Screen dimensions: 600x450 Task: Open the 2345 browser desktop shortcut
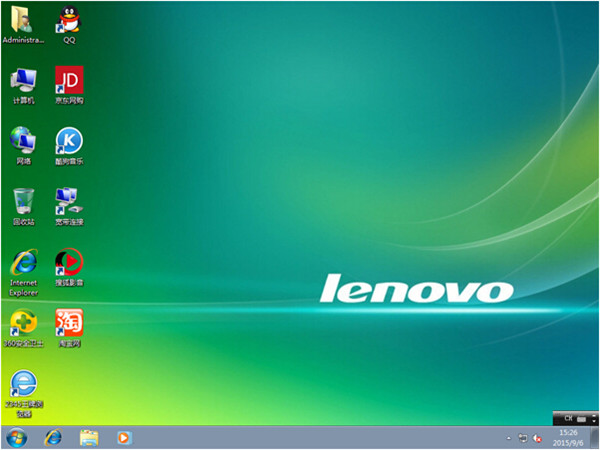22,384
